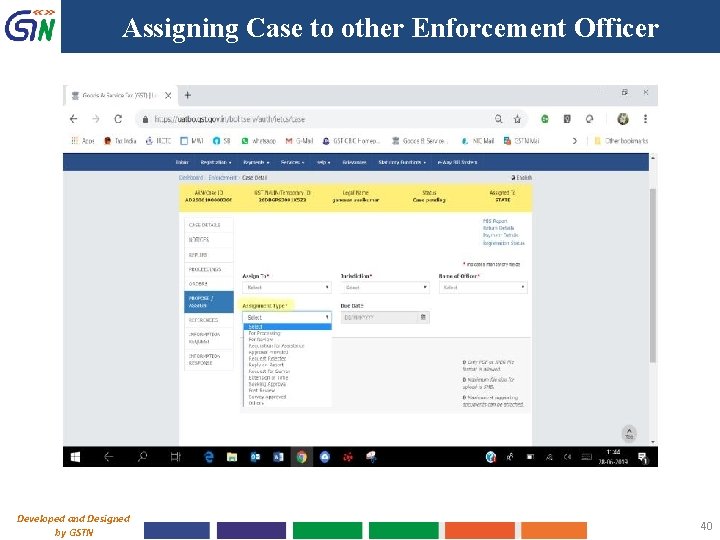Expand the Jurisdiction dropdown
The image size is (720, 540).
[x=385, y=287]
